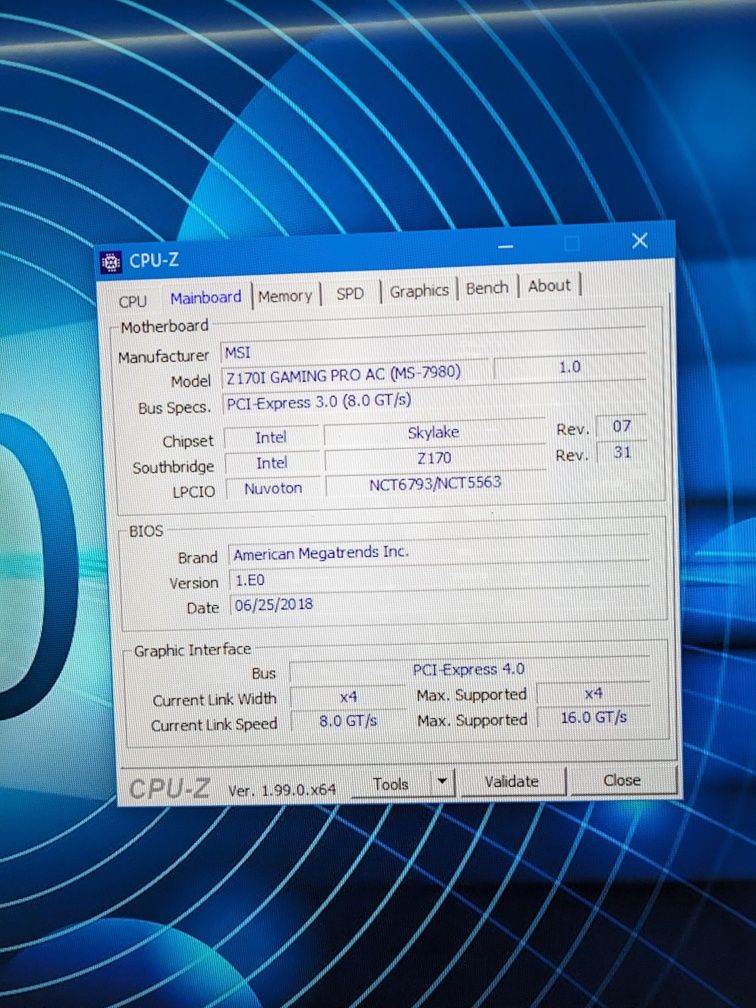The height and width of the screenshot is (1008, 756).
Task: Click the Z170 southbridge value
Action: point(435,458)
